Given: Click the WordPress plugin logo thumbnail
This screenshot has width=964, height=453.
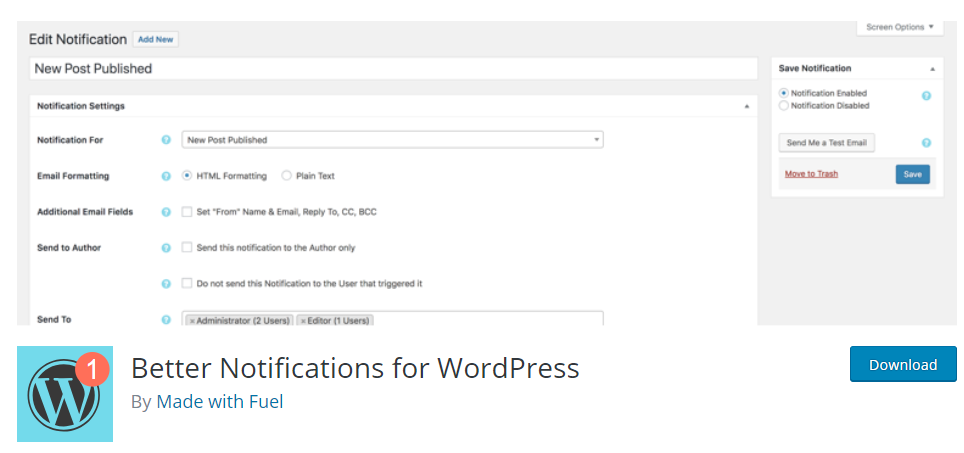Looking at the screenshot, I should 65,393.
